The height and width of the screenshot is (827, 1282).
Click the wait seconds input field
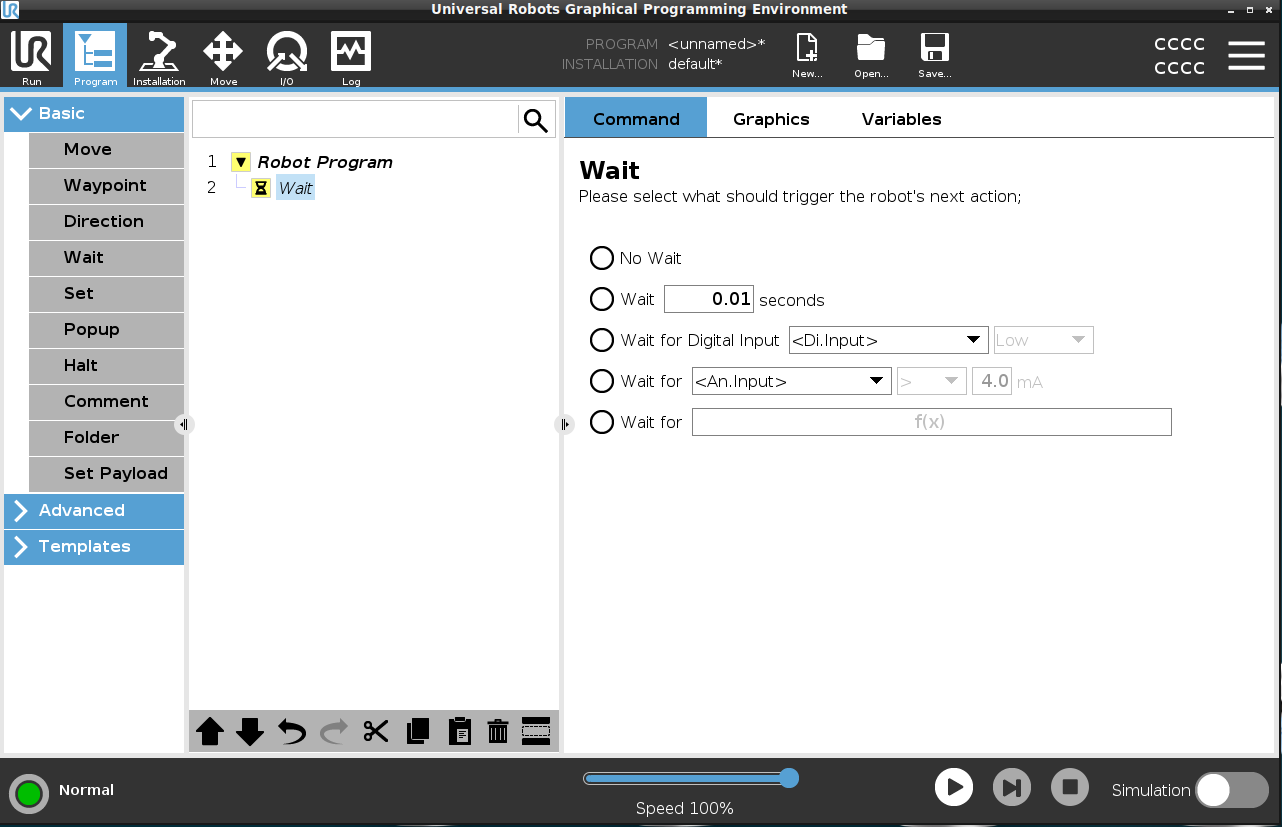click(708, 300)
